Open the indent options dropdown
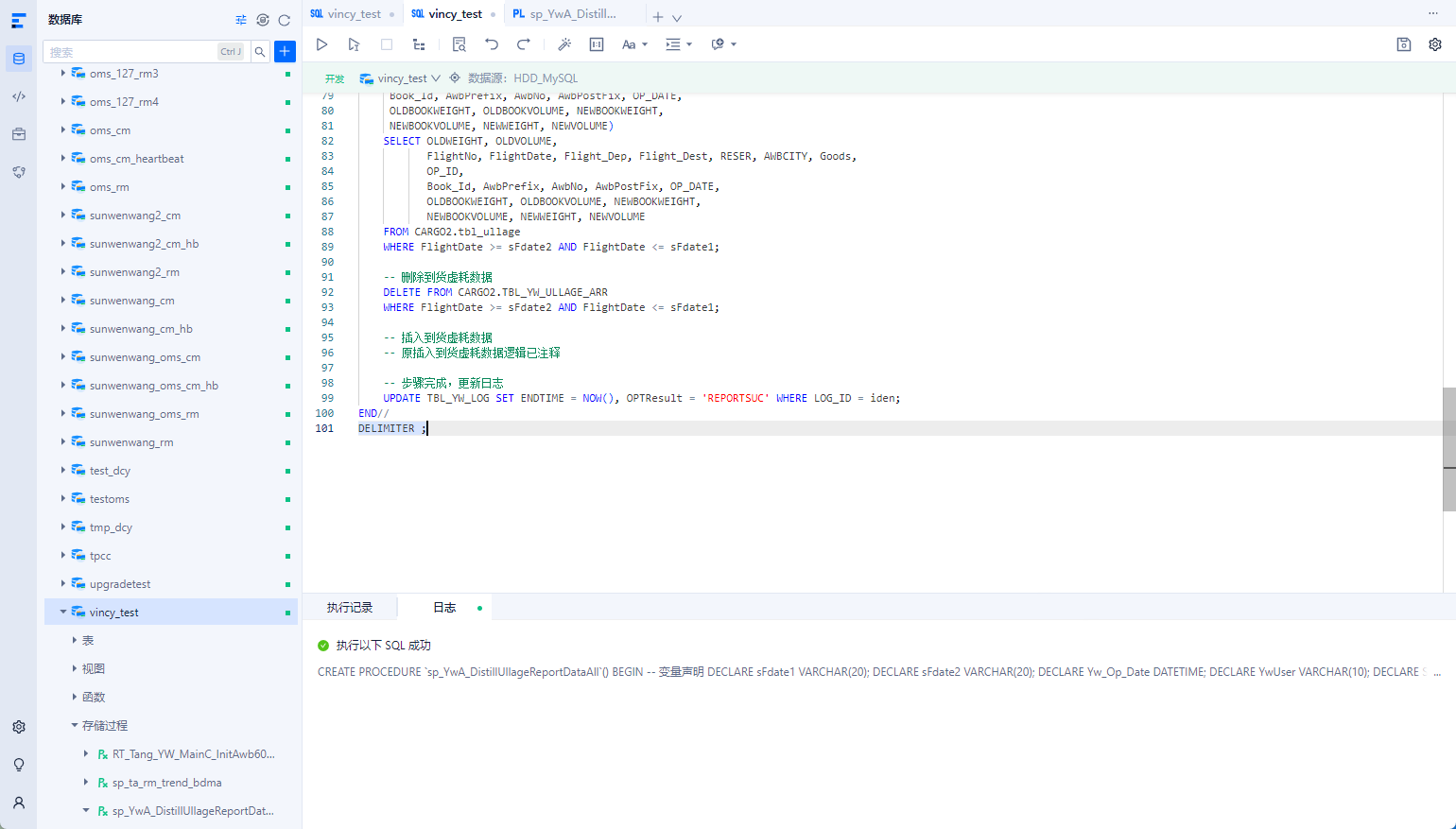 [679, 44]
